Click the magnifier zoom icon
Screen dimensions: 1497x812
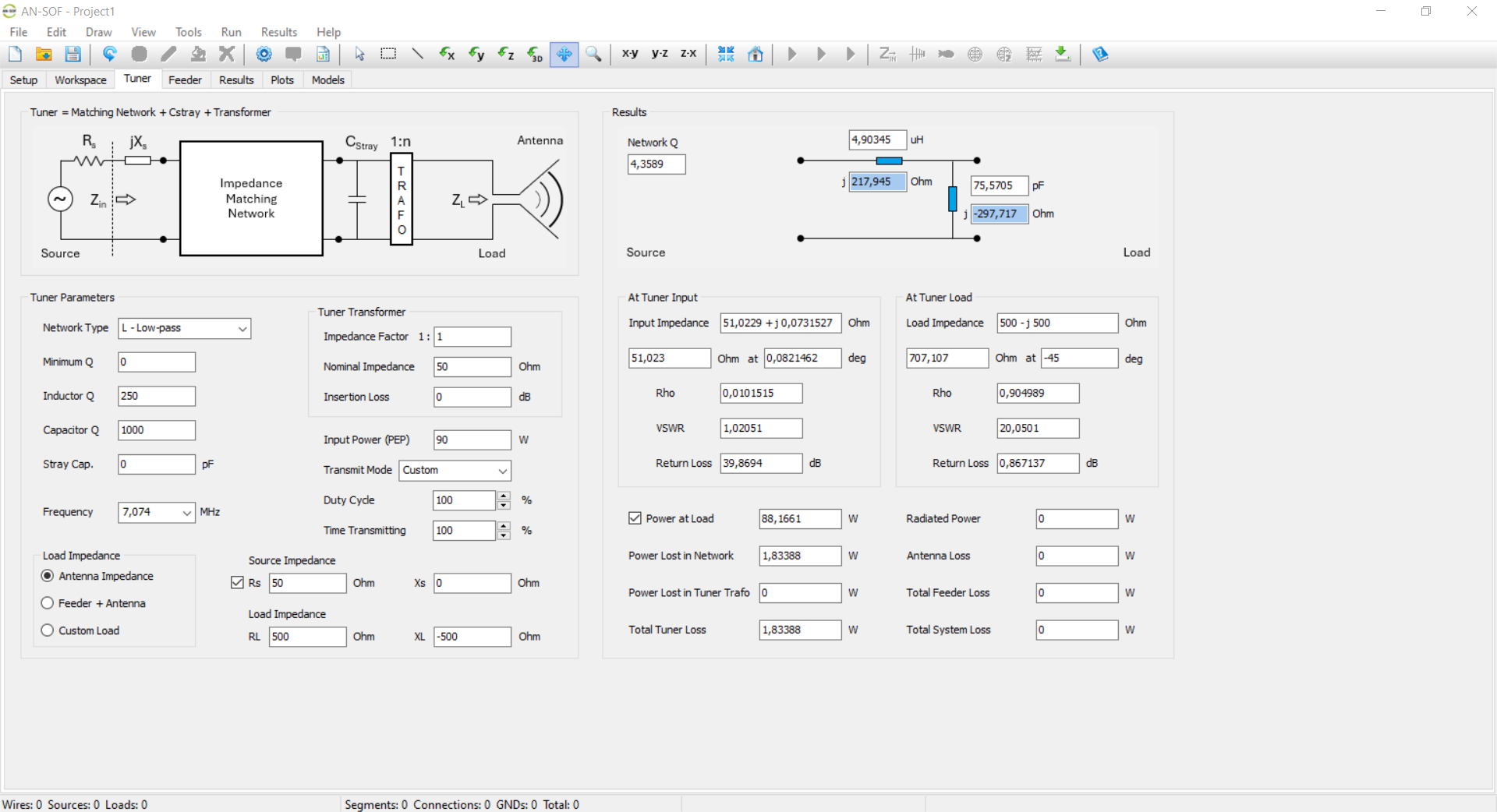point(593,54)
